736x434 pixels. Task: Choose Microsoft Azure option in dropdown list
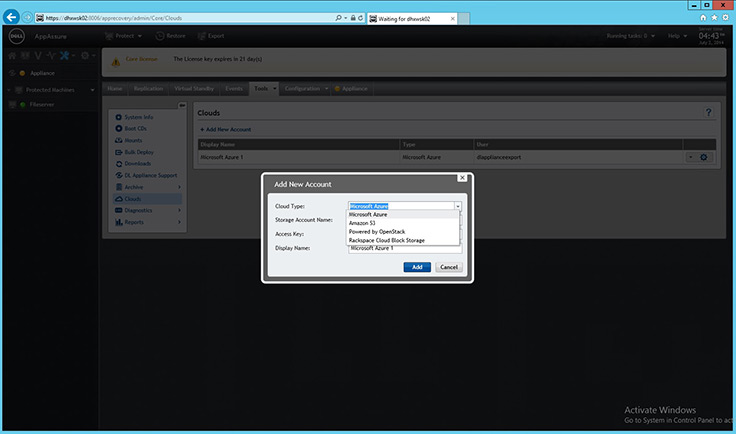point(403,214)
